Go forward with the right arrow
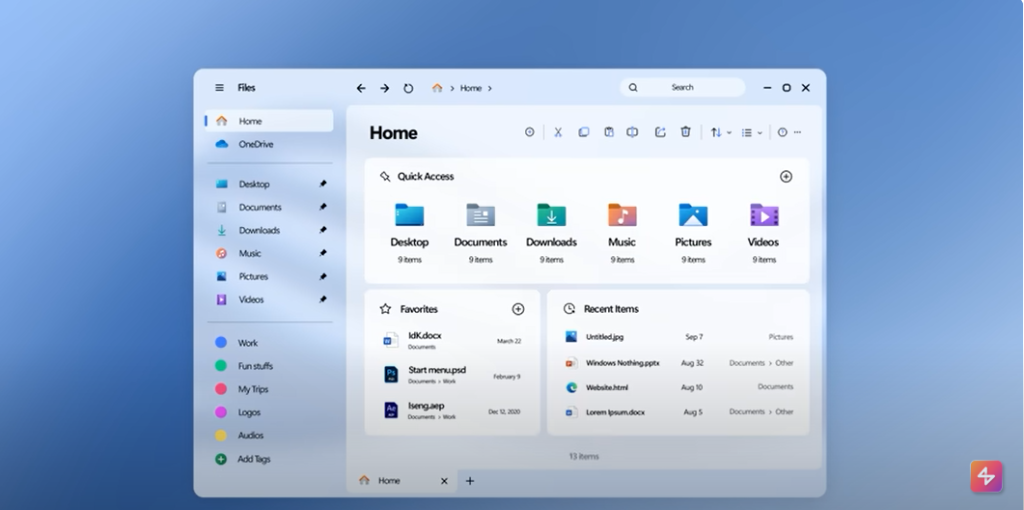This screenshot has height=510, width=1024. point(385,88)
